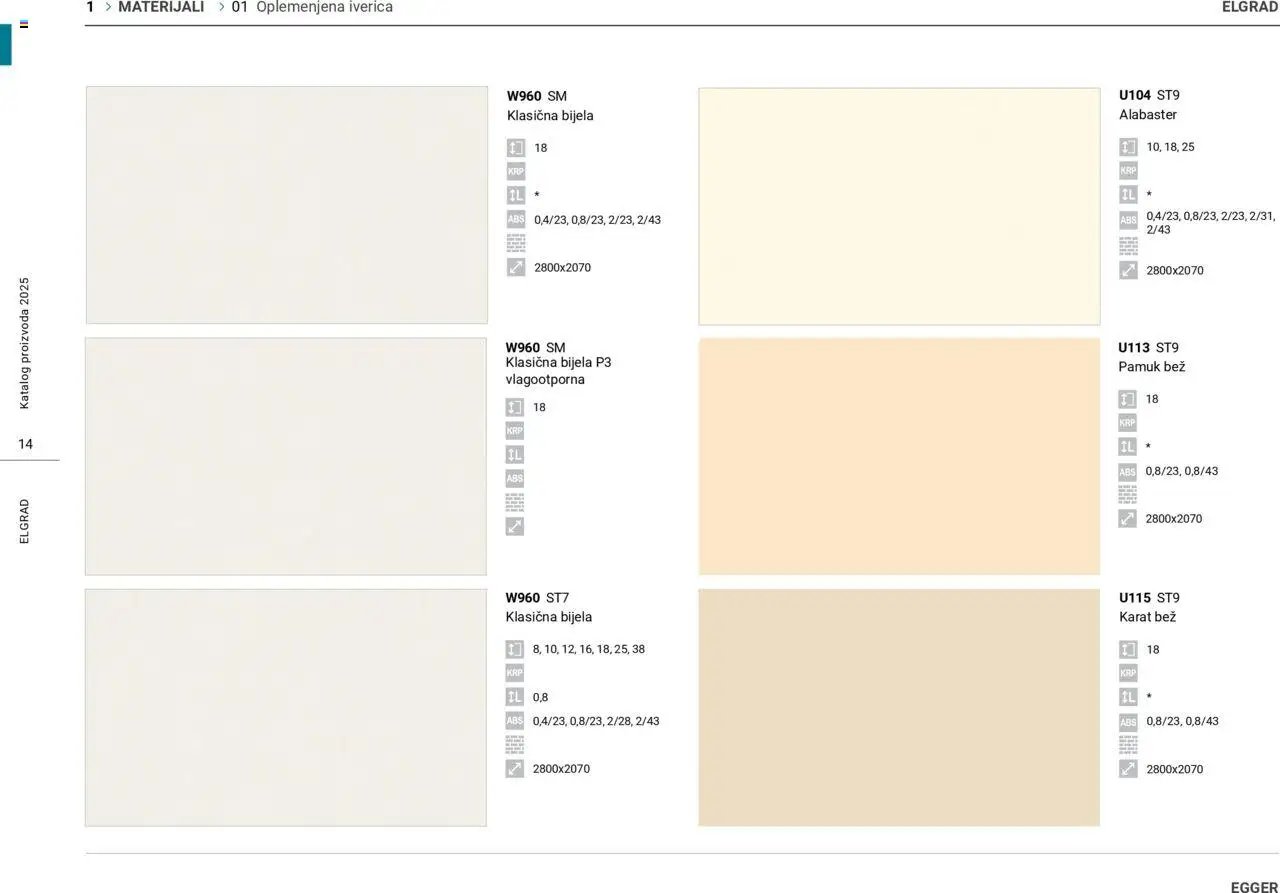Open MATERIJALI breadcrumb section

161,7
